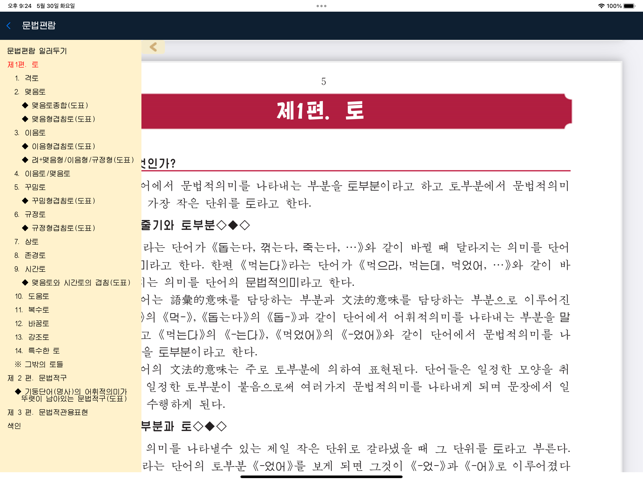Open the 꾸밈형겹침토(도표) entry

coord(63,200)
